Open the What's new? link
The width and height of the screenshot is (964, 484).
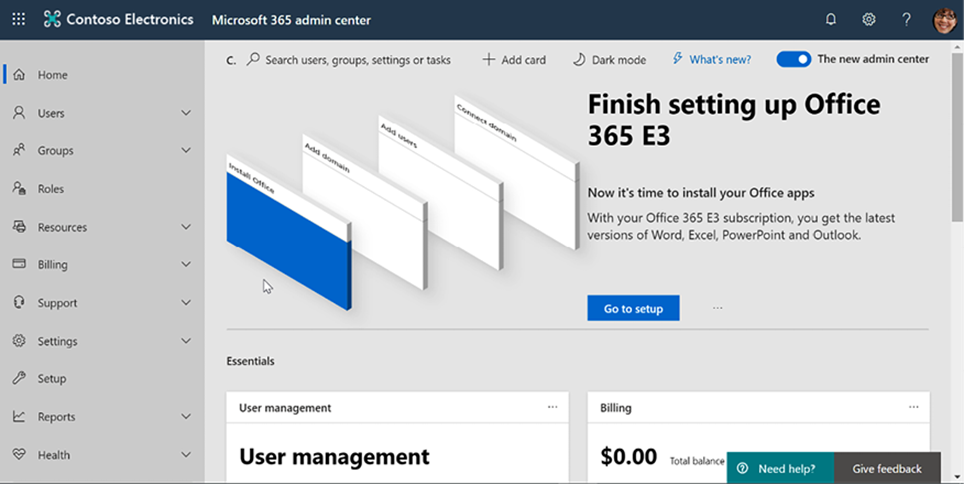720,60
